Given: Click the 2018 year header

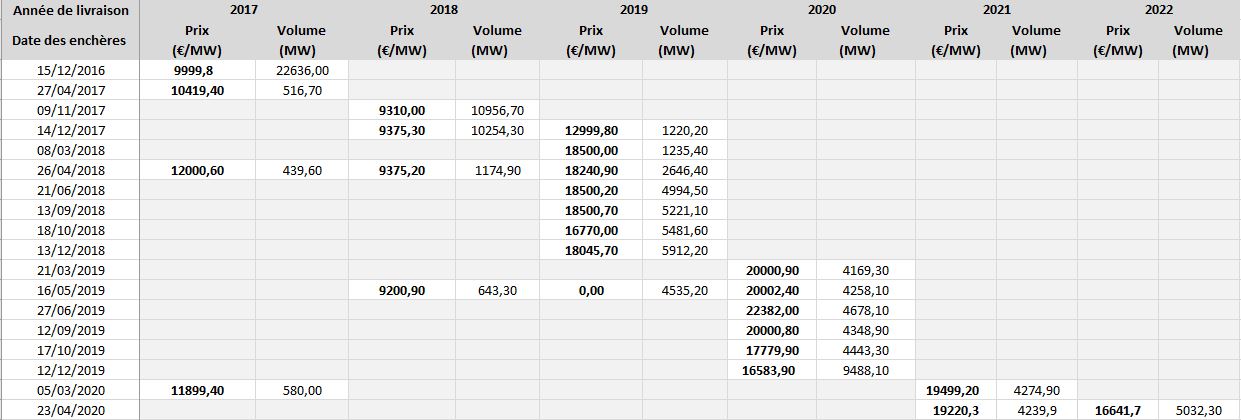Looking at the screenshot, I should [x=444, y=11].
